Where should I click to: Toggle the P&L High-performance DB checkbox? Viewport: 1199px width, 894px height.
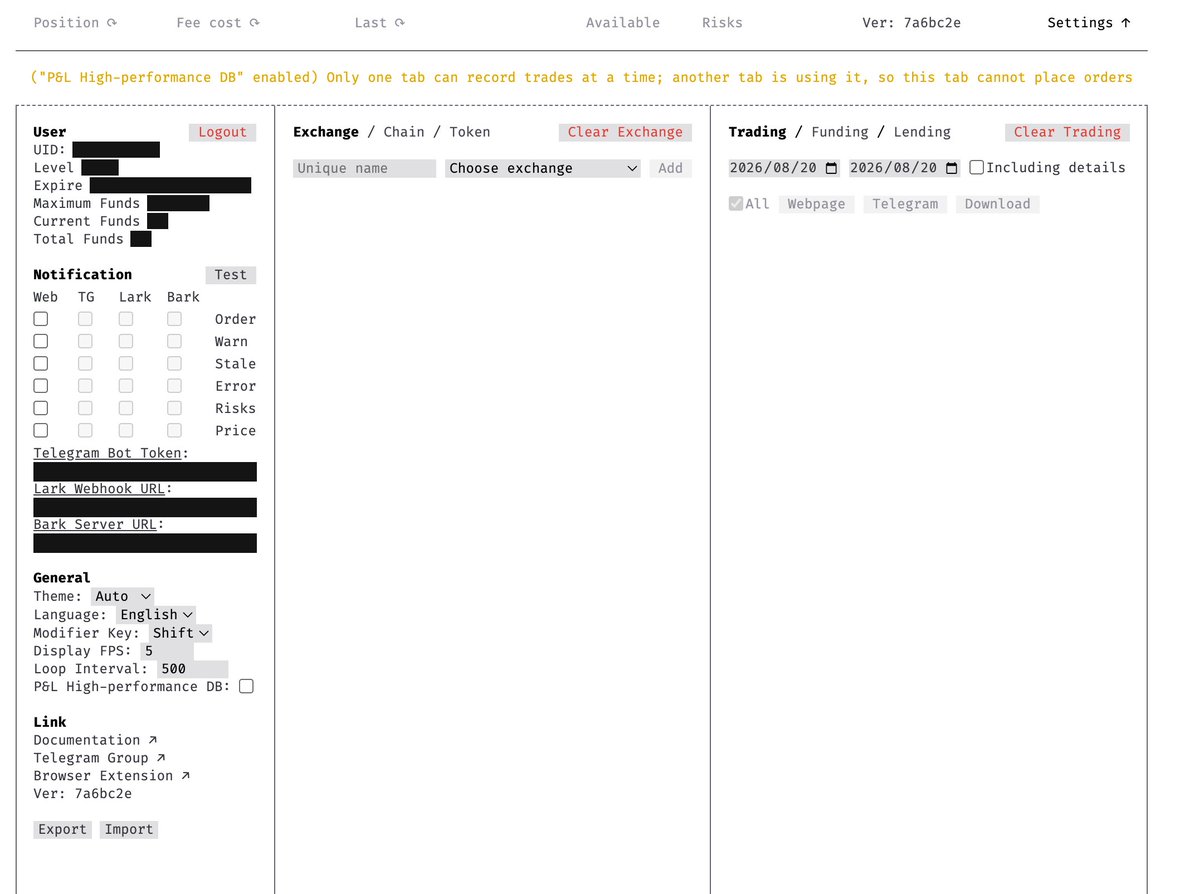pyautogui.click(x=246, y=686)
